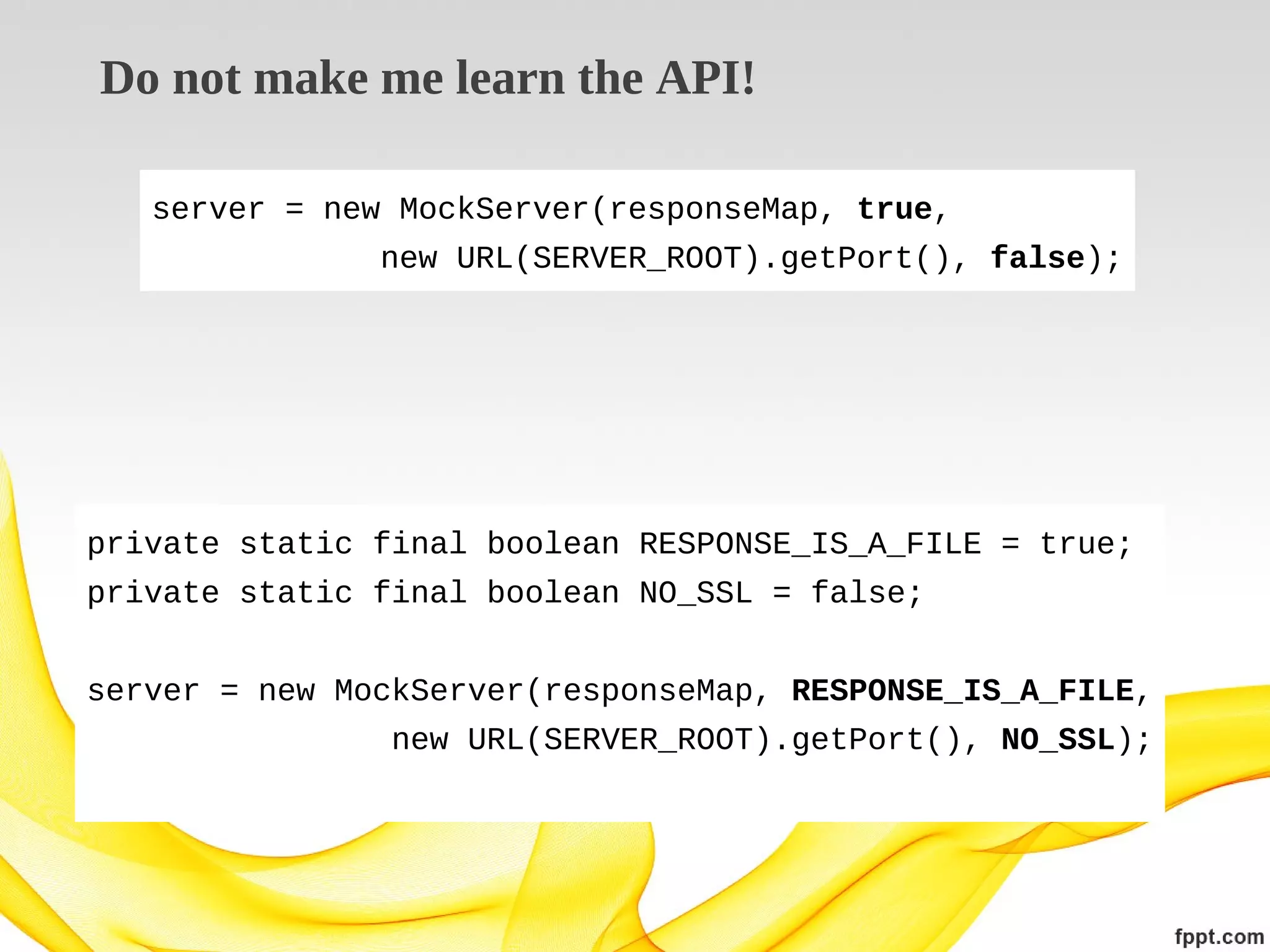The width and height of the screenshot is (1270, 952).
Task: Click 'new URL(SERVER_ROOT).getPort(),' in the top code box
Action: coord(674,258)
